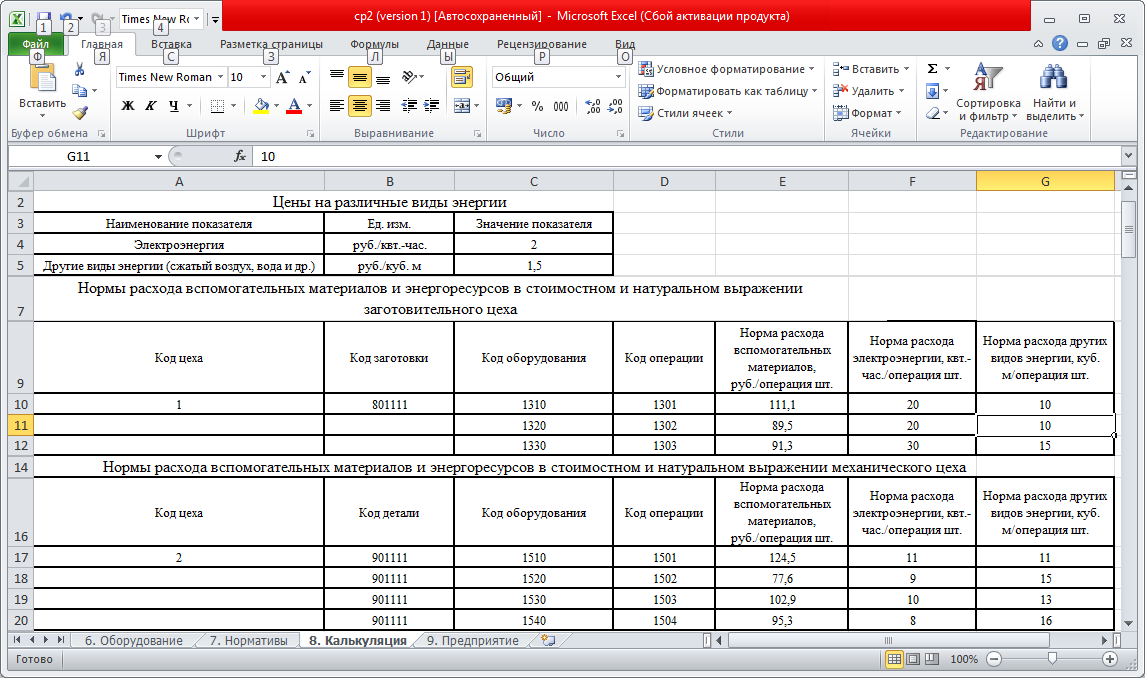This screenshot has width=1145, height=678.
Task: Click the cell borders icon
Action: pyautogui.click(x=217, y=106)
